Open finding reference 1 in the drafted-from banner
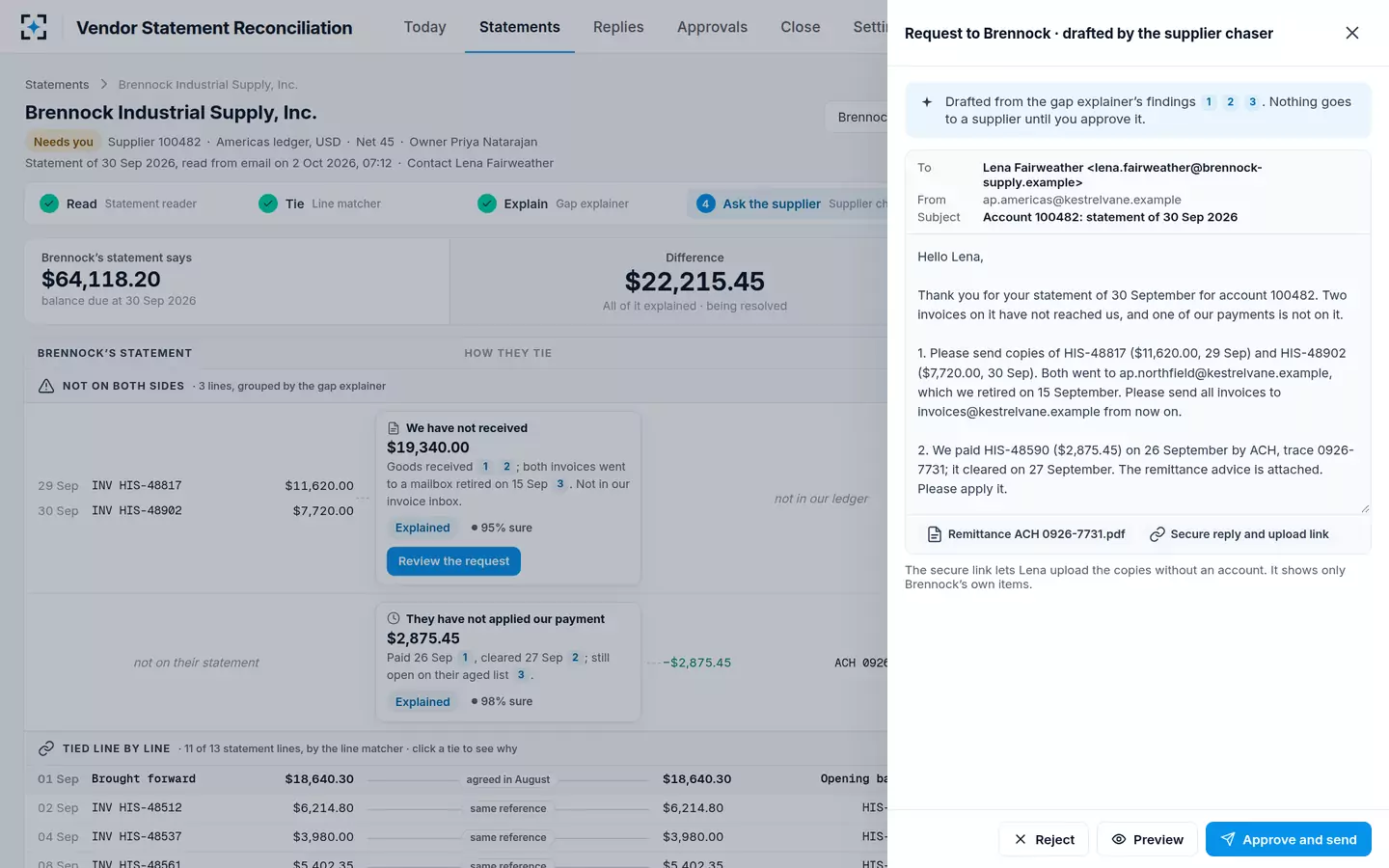1389x868 pixels. point(1209,102)
